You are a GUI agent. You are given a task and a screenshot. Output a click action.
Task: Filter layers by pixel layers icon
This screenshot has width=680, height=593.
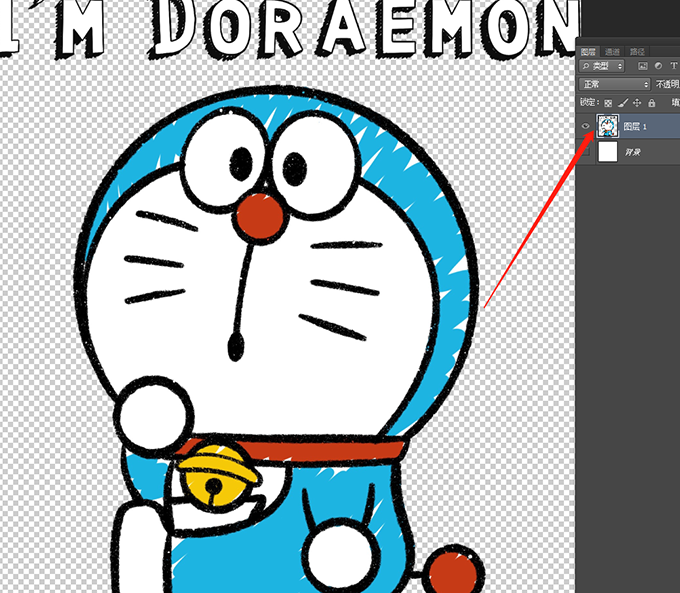[x=642, y=66]
